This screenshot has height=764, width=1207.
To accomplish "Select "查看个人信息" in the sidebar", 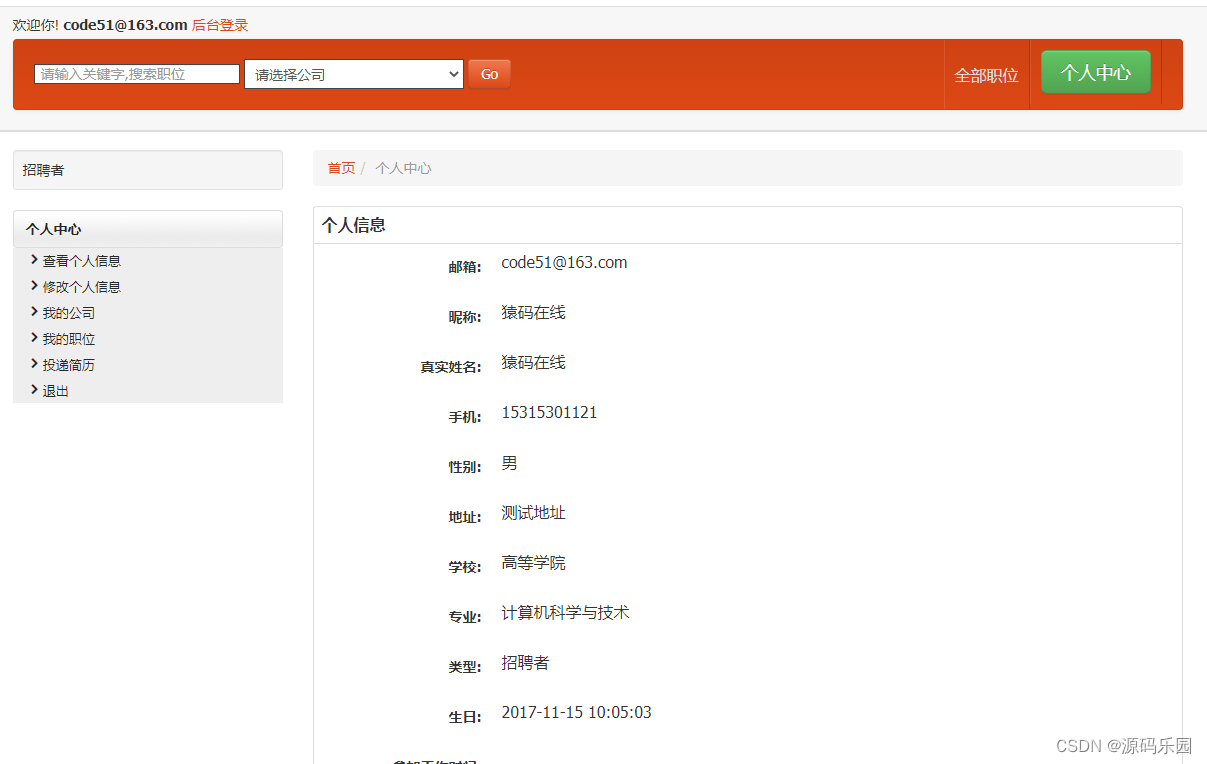I will click(x=82, y=260).
